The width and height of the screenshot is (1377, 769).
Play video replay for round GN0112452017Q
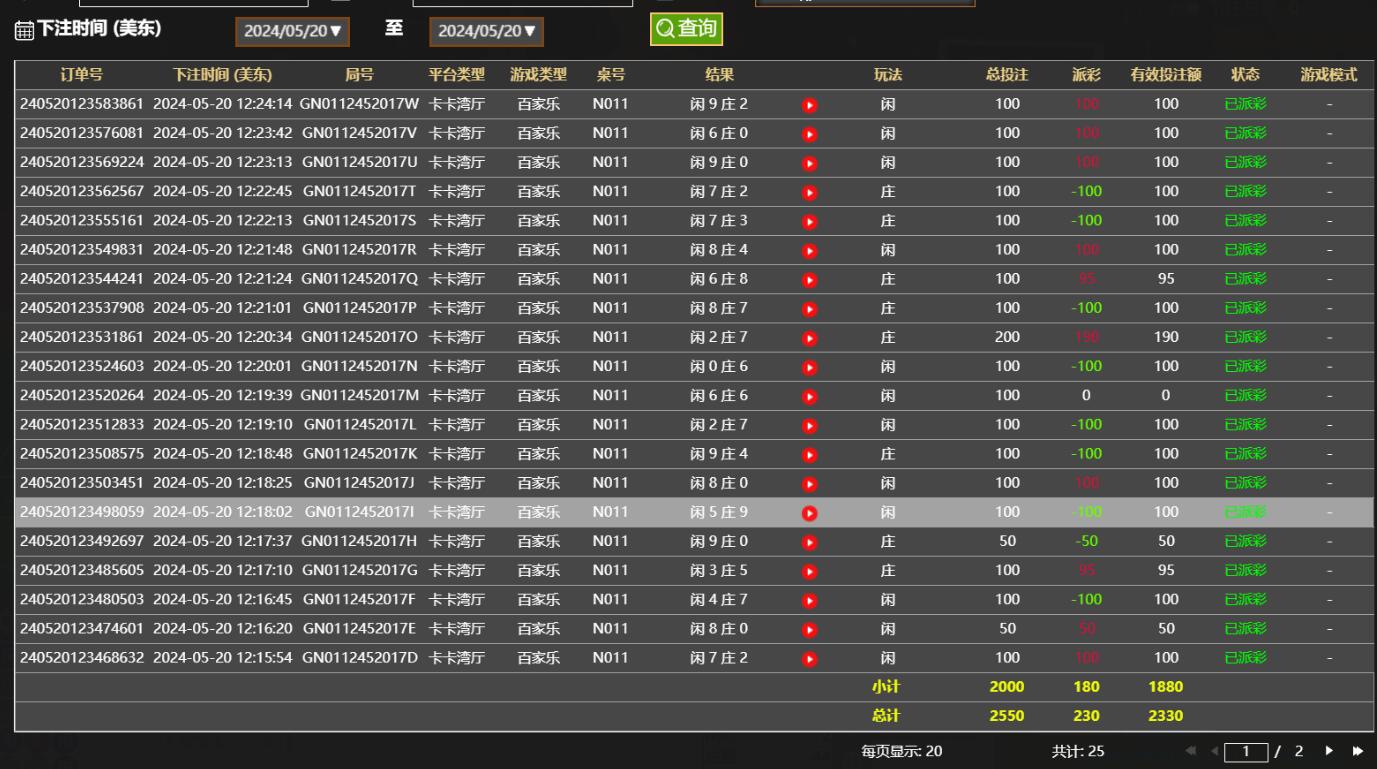(810, 279)
